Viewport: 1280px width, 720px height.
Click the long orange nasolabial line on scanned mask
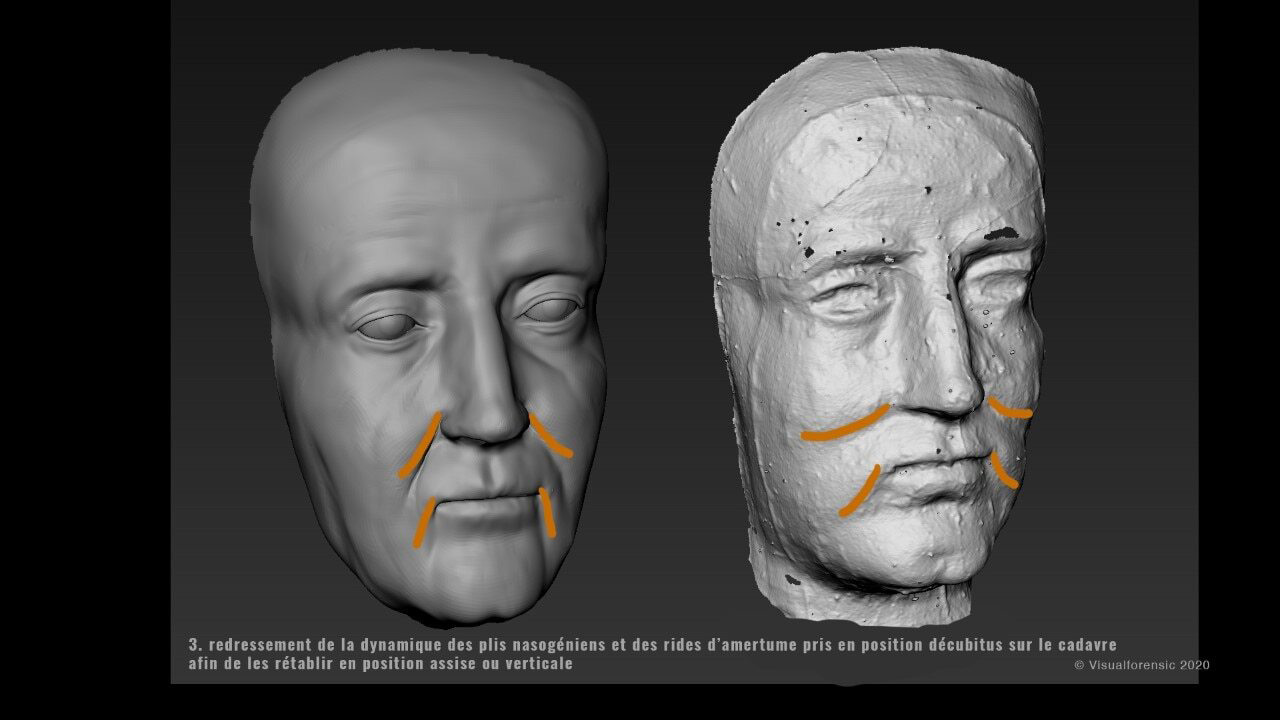(845, 427)
